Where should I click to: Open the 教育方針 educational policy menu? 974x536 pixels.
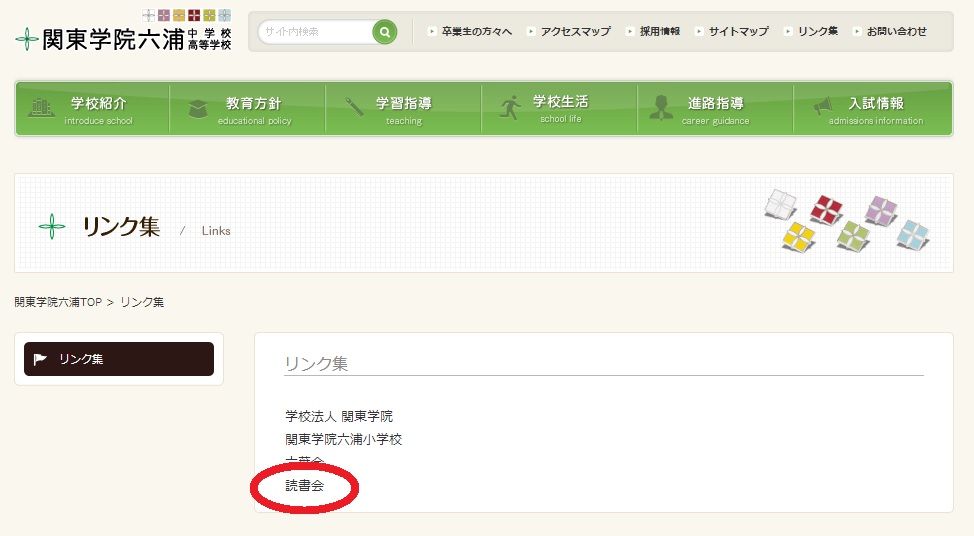click(248, 108)
